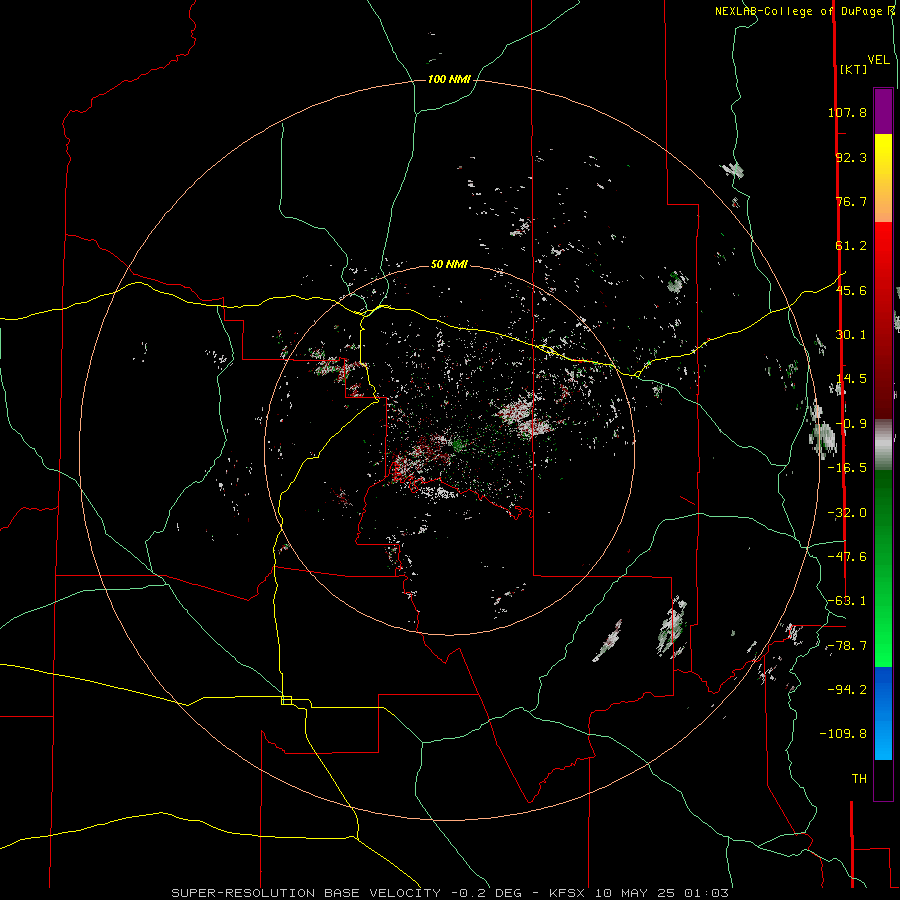Select the 14.5 scale value
Screen dimensions: 900x900
[851, 379]
